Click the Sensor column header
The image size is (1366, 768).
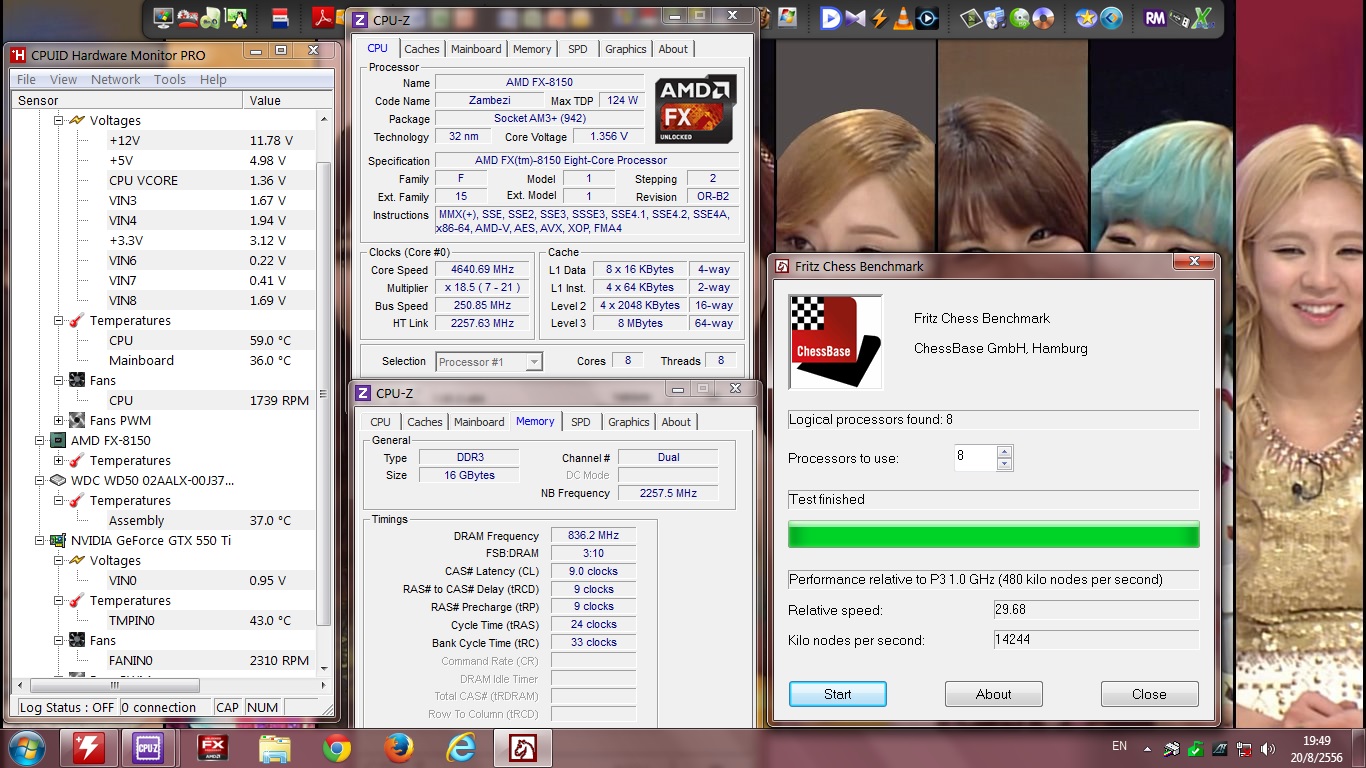127,100
